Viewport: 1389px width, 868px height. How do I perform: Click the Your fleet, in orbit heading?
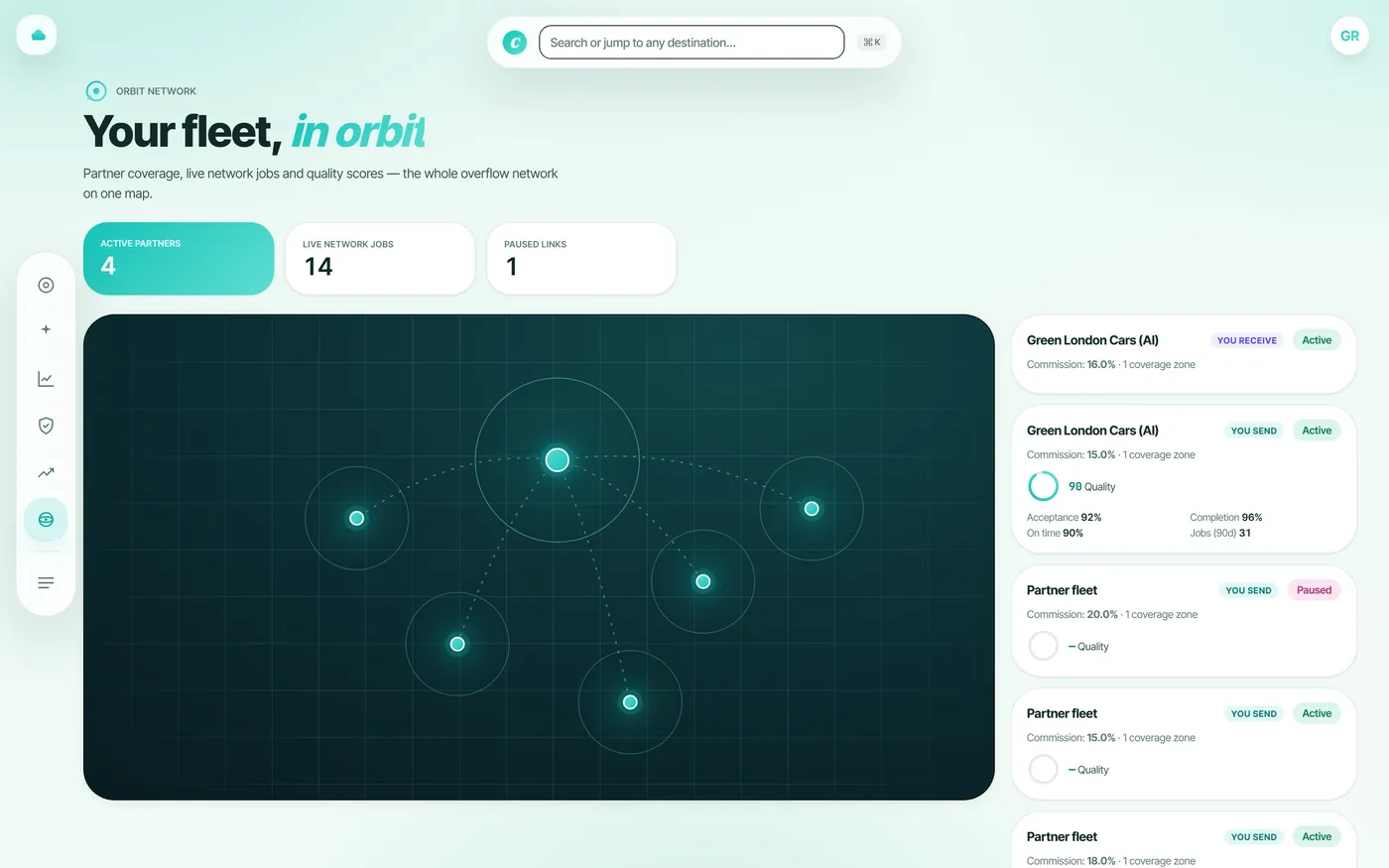255,131
